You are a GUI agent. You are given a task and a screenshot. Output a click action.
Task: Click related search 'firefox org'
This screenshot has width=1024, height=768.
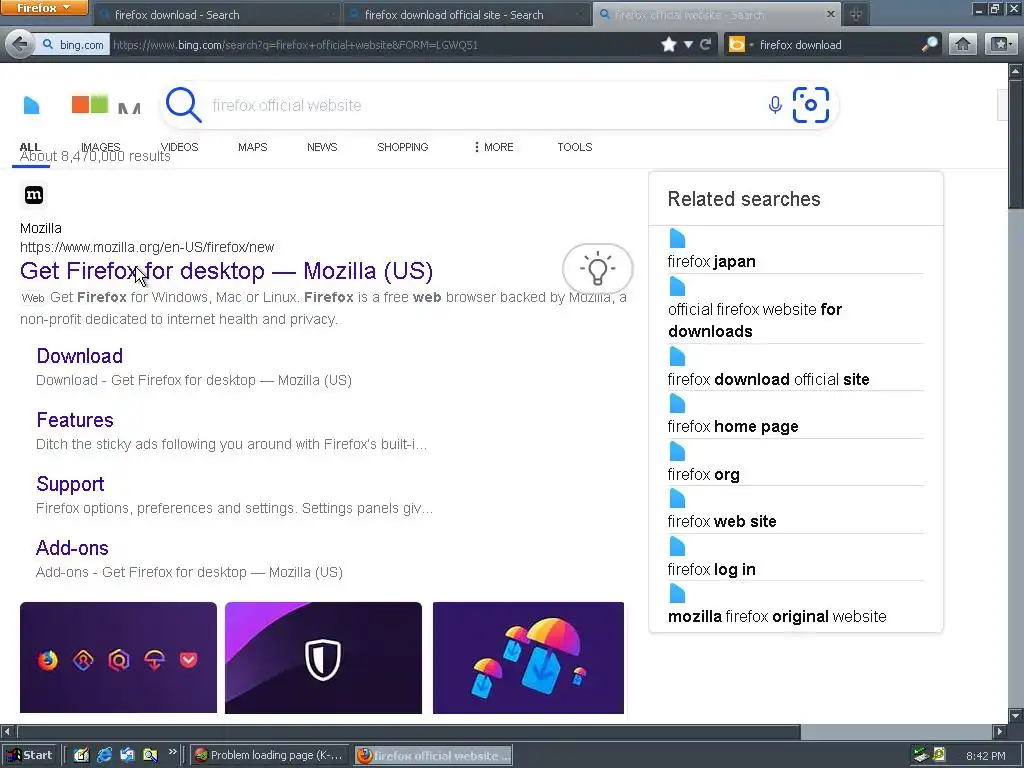point(703,474)
